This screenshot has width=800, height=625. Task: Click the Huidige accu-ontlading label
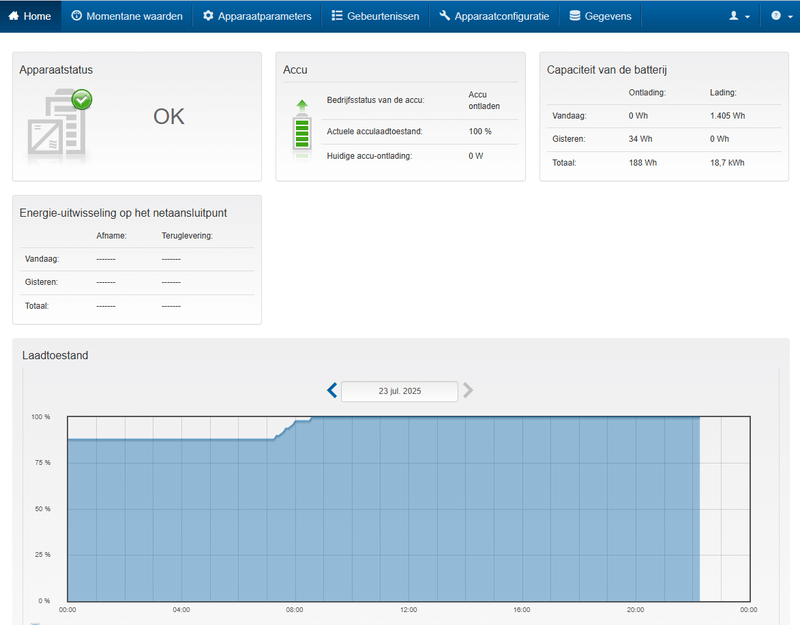pos(369,156)
